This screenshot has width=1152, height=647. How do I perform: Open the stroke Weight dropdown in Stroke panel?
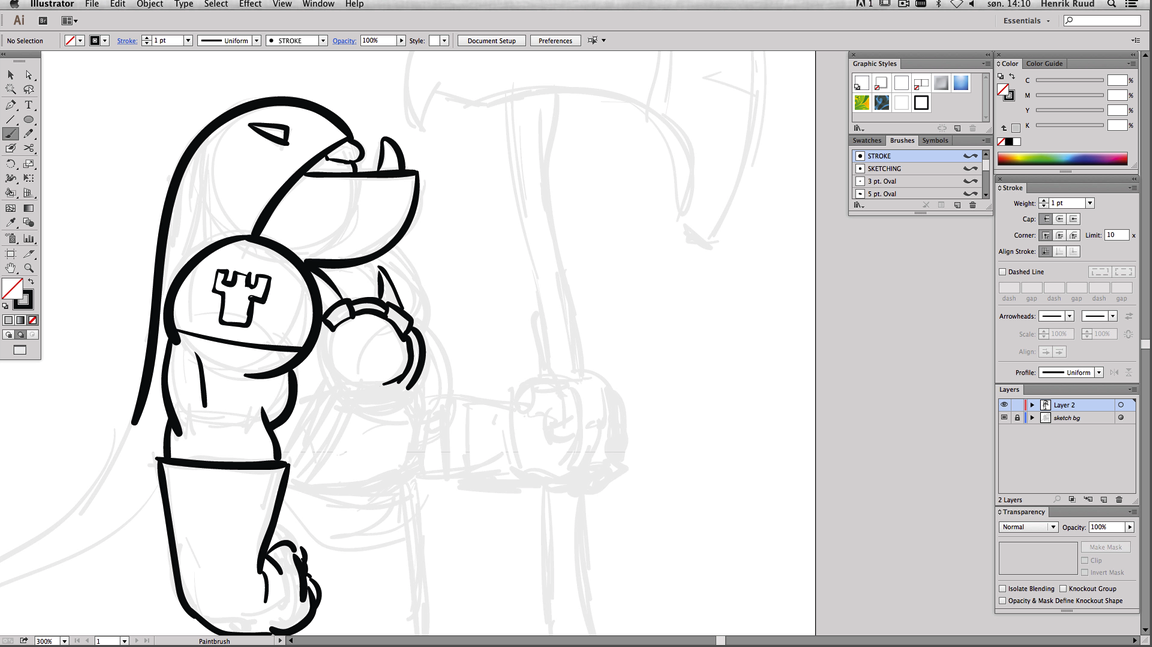click(1090, 203)
